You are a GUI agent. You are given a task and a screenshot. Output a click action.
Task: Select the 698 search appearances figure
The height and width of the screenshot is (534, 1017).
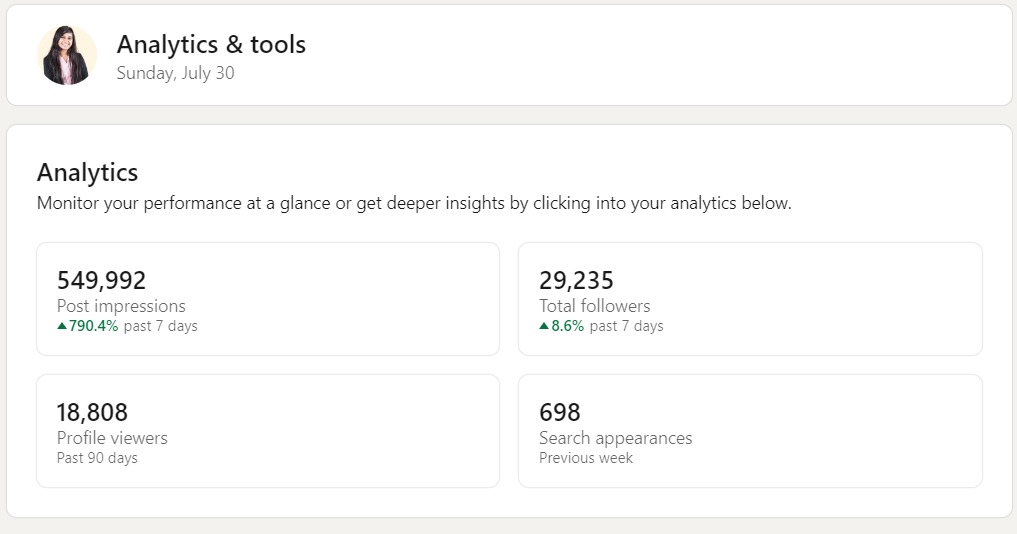point(559,412)
